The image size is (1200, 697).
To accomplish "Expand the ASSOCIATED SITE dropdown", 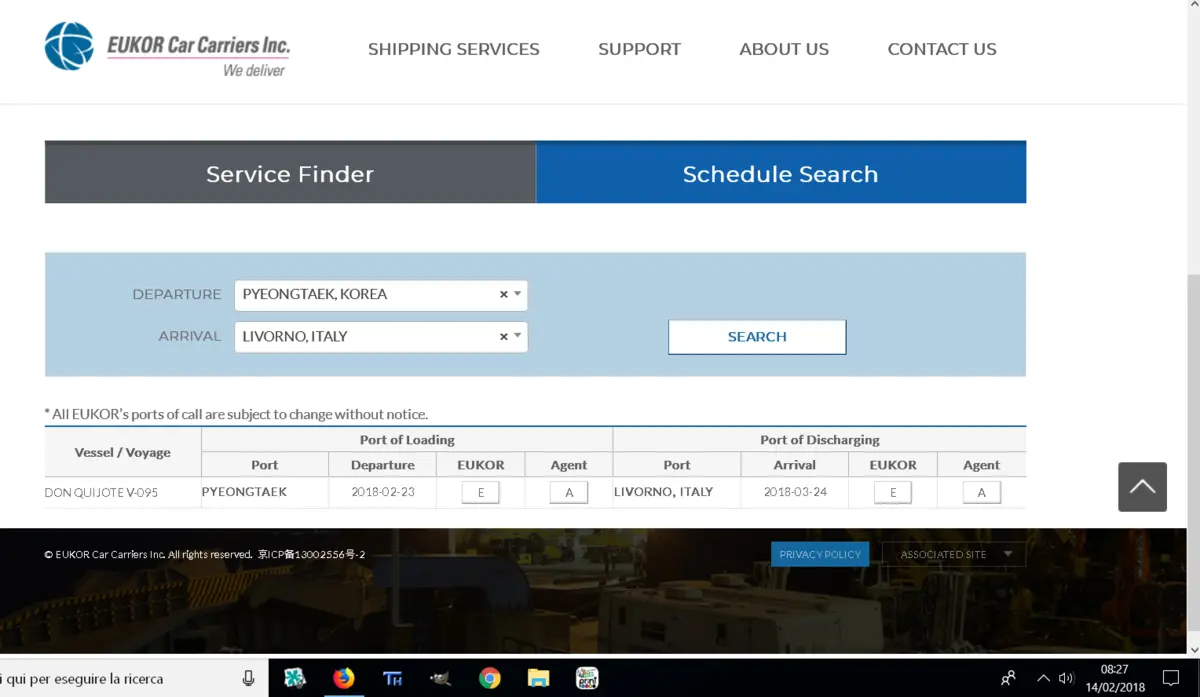I will click(x=954, y=554).
